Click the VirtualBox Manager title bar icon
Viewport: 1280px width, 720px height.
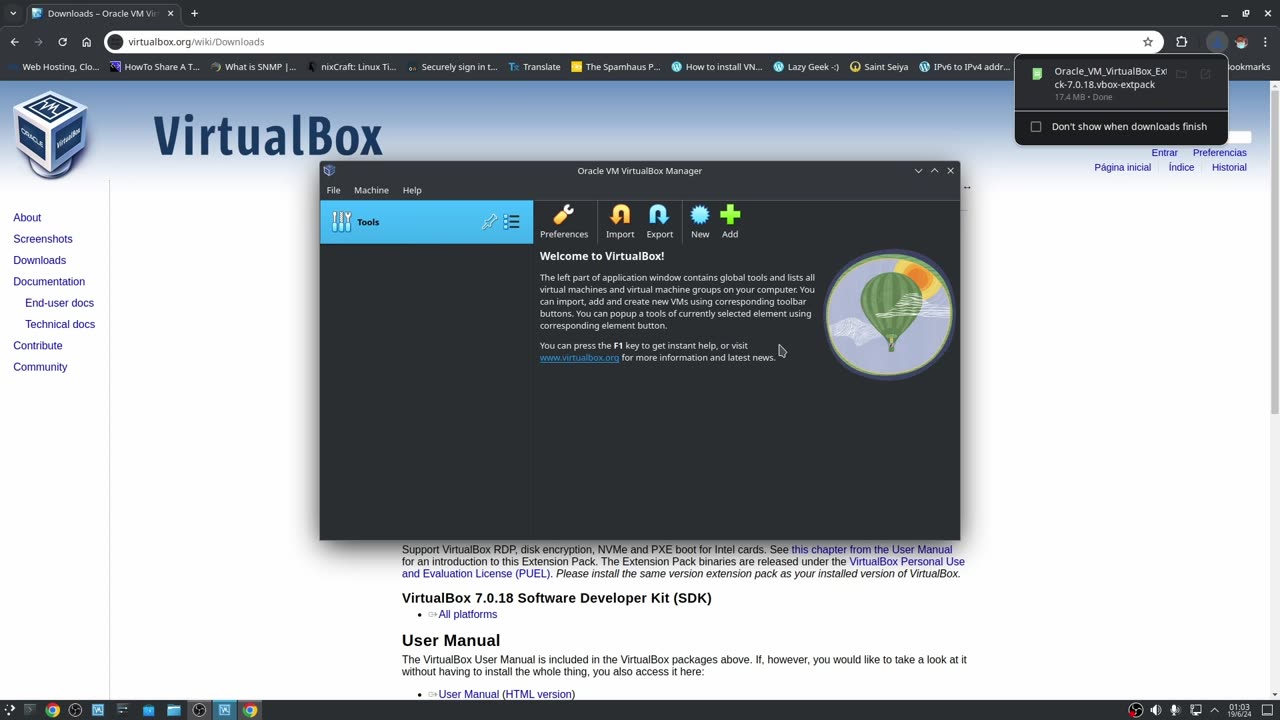click(x=329, y=171)
